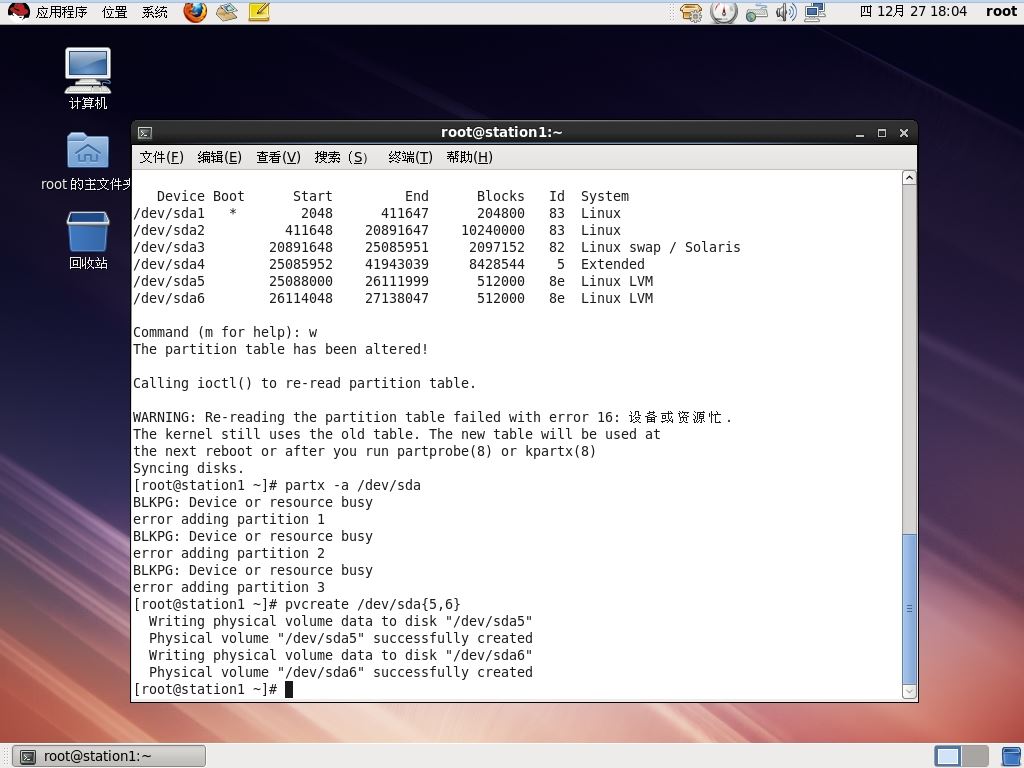The width and height of the screenshot is (1024, 768).
Task: Click the Red Hat logo beside 应用程序
Action: [x=18, y=12]
